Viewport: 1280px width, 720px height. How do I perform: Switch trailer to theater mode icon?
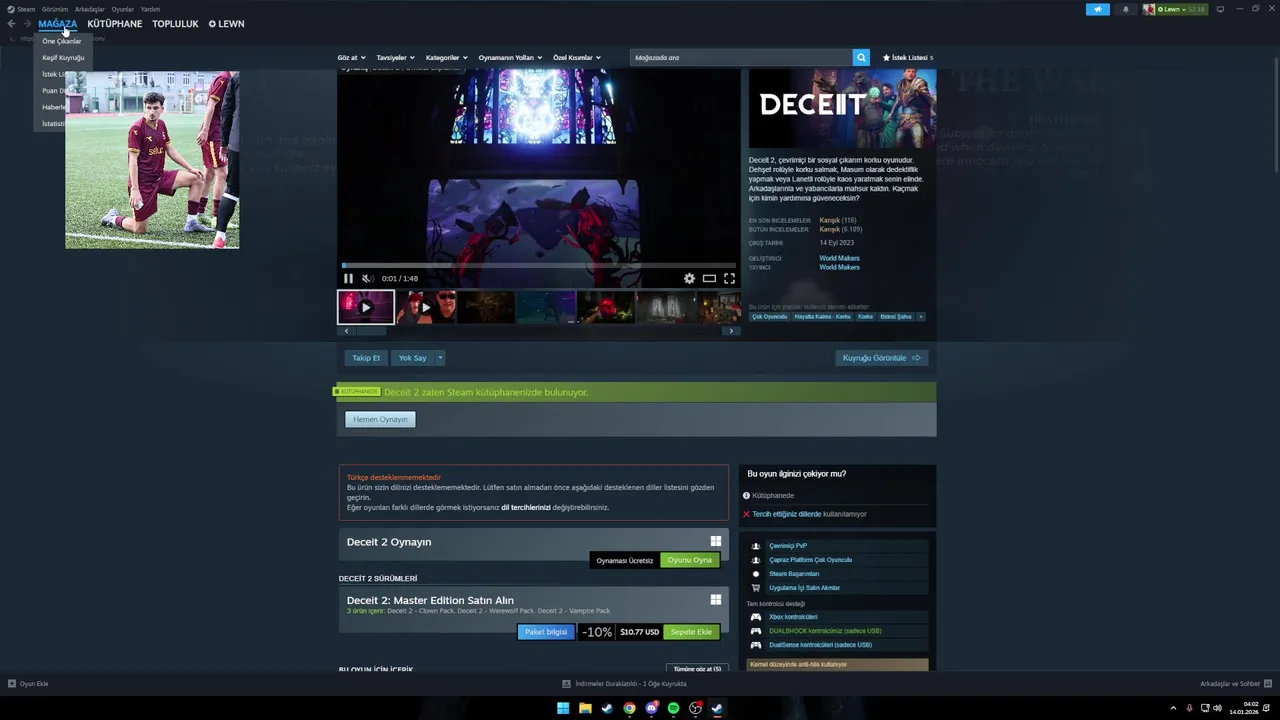709,279
